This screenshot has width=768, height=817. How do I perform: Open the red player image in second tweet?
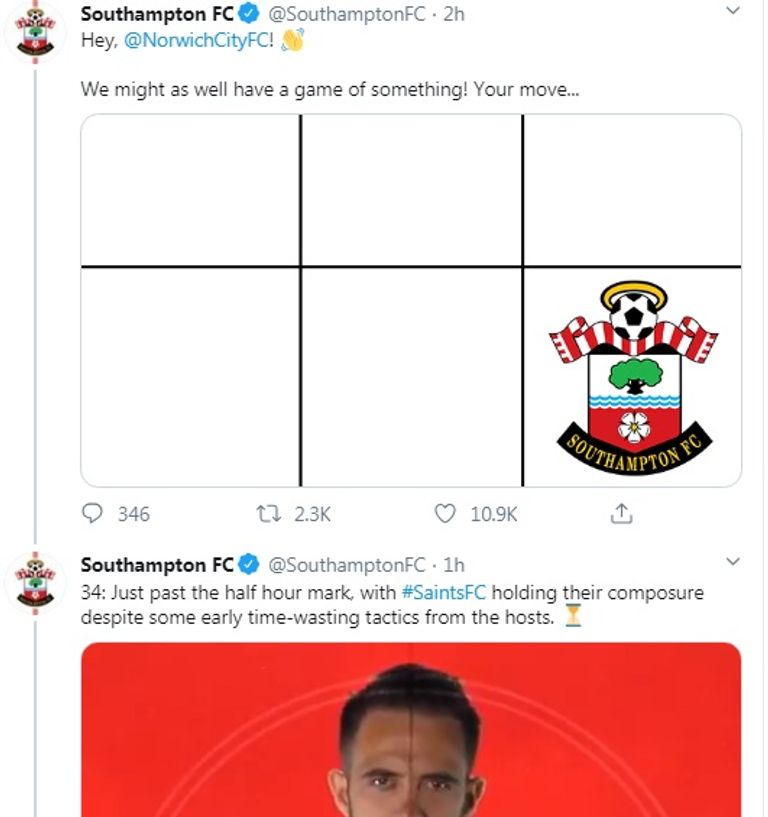pos(411,730)
